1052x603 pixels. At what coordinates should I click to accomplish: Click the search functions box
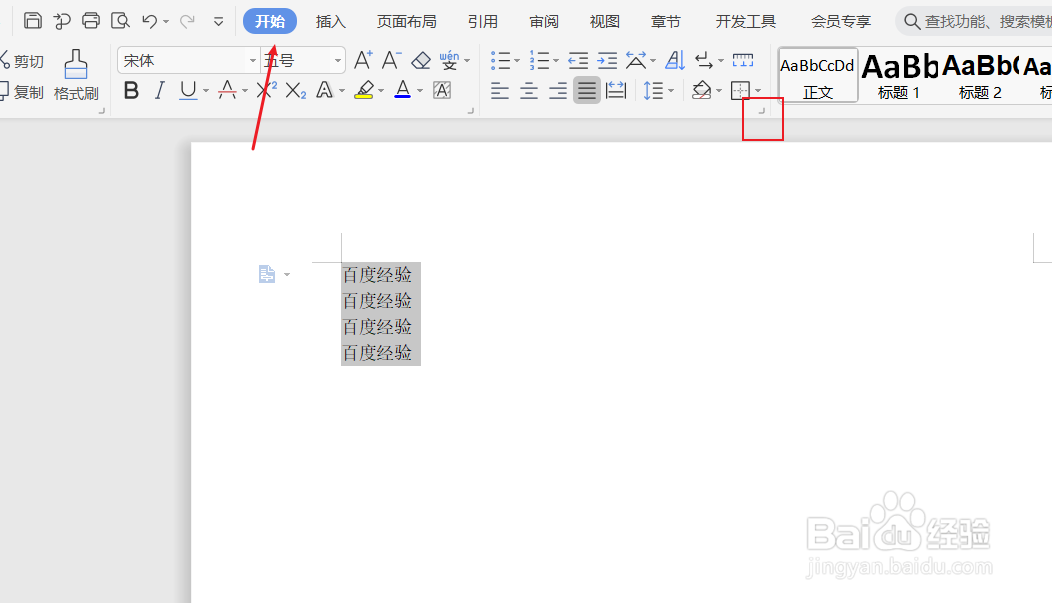(x=976, y=21)
